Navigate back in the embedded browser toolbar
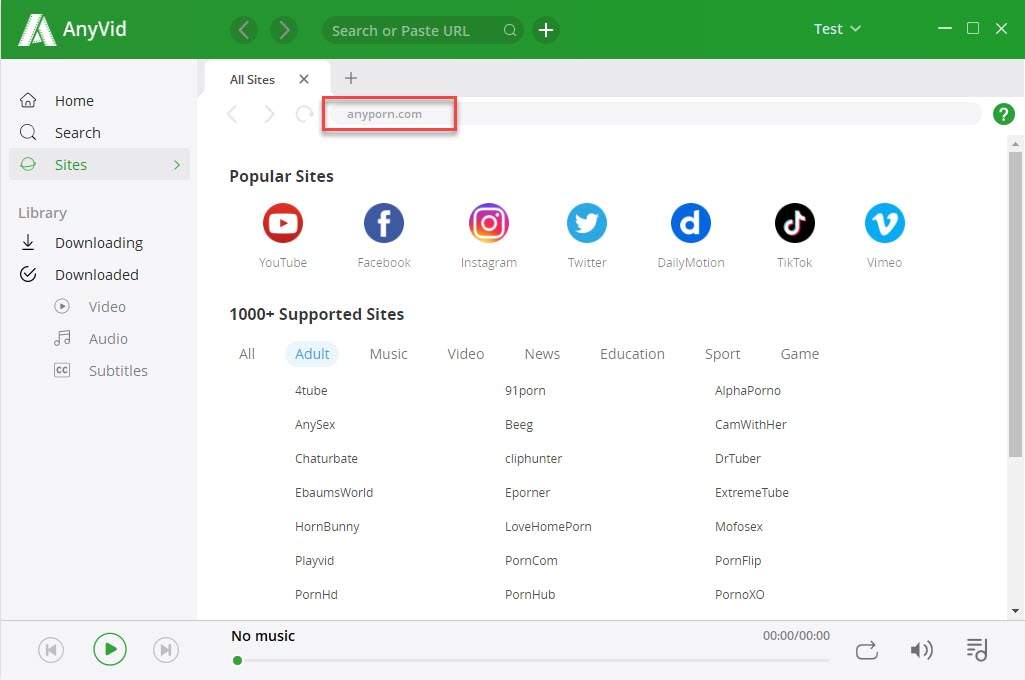This screenshot has width=1025, height=680. point(233,114)
